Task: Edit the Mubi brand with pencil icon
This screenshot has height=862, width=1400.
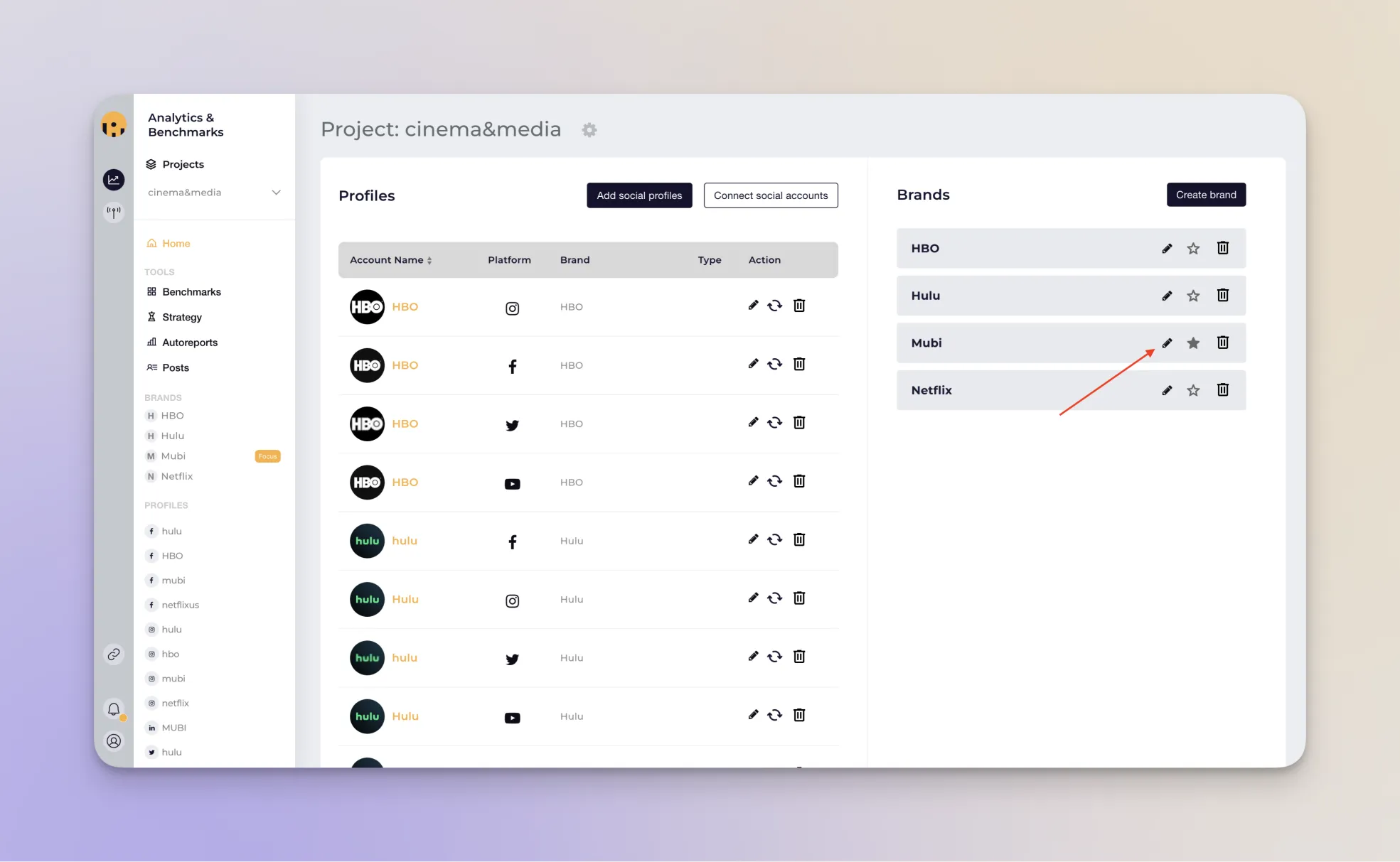Action: (x=1167, y=343)
